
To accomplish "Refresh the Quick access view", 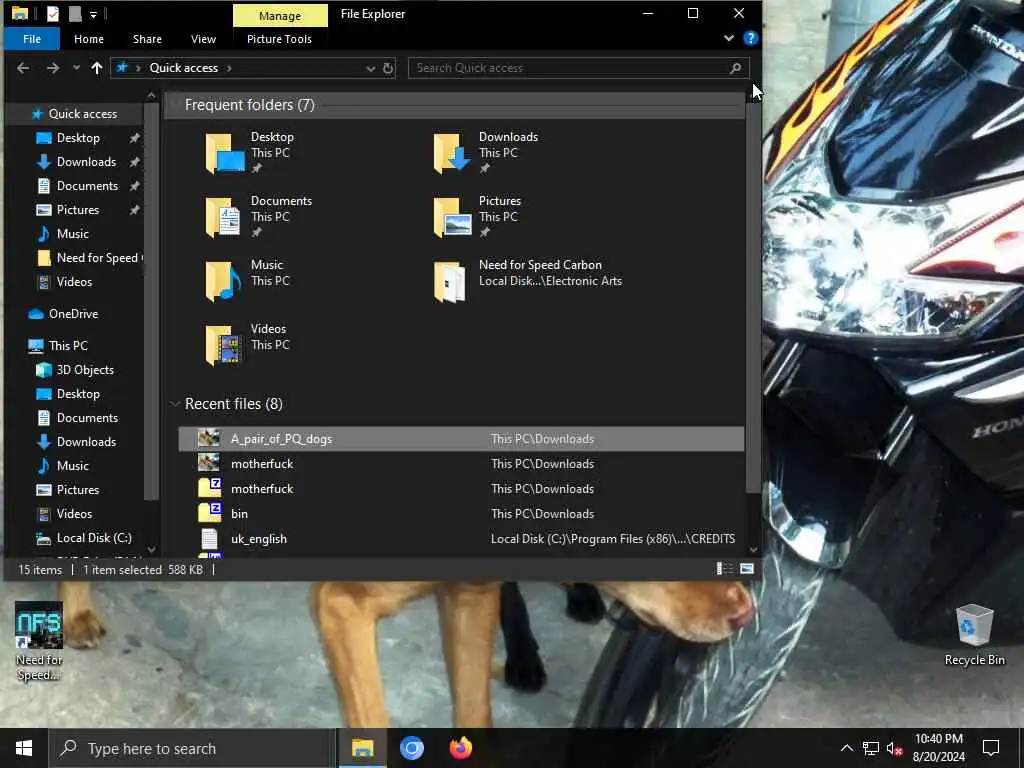I will click(x=388, y=68).
